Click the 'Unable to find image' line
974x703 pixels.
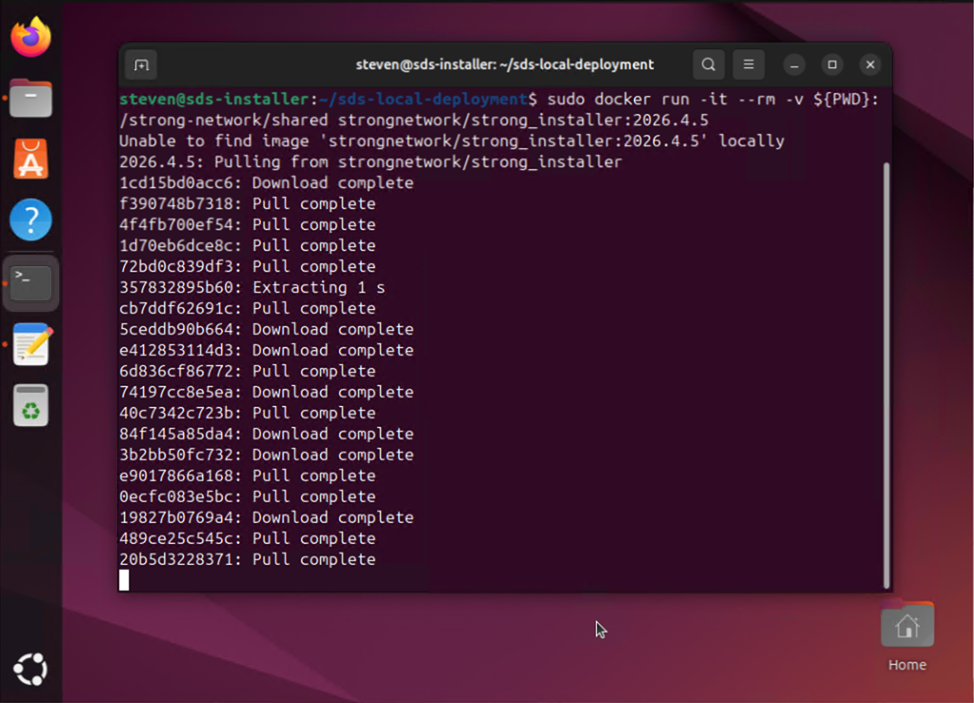(452, 141)
